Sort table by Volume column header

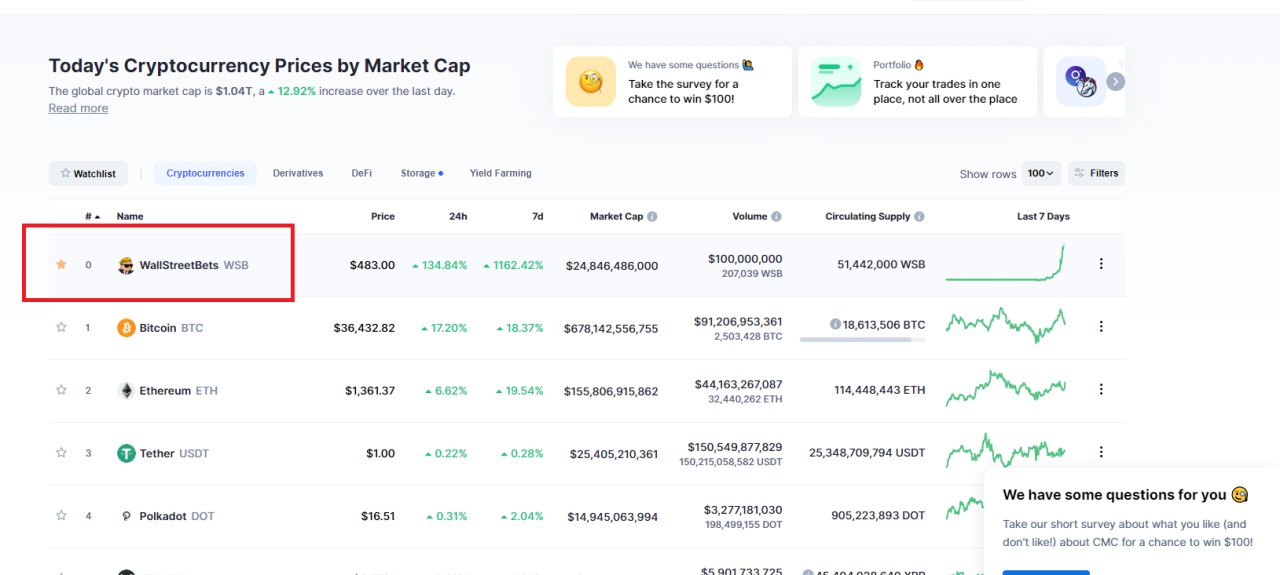tap(749, 216)
